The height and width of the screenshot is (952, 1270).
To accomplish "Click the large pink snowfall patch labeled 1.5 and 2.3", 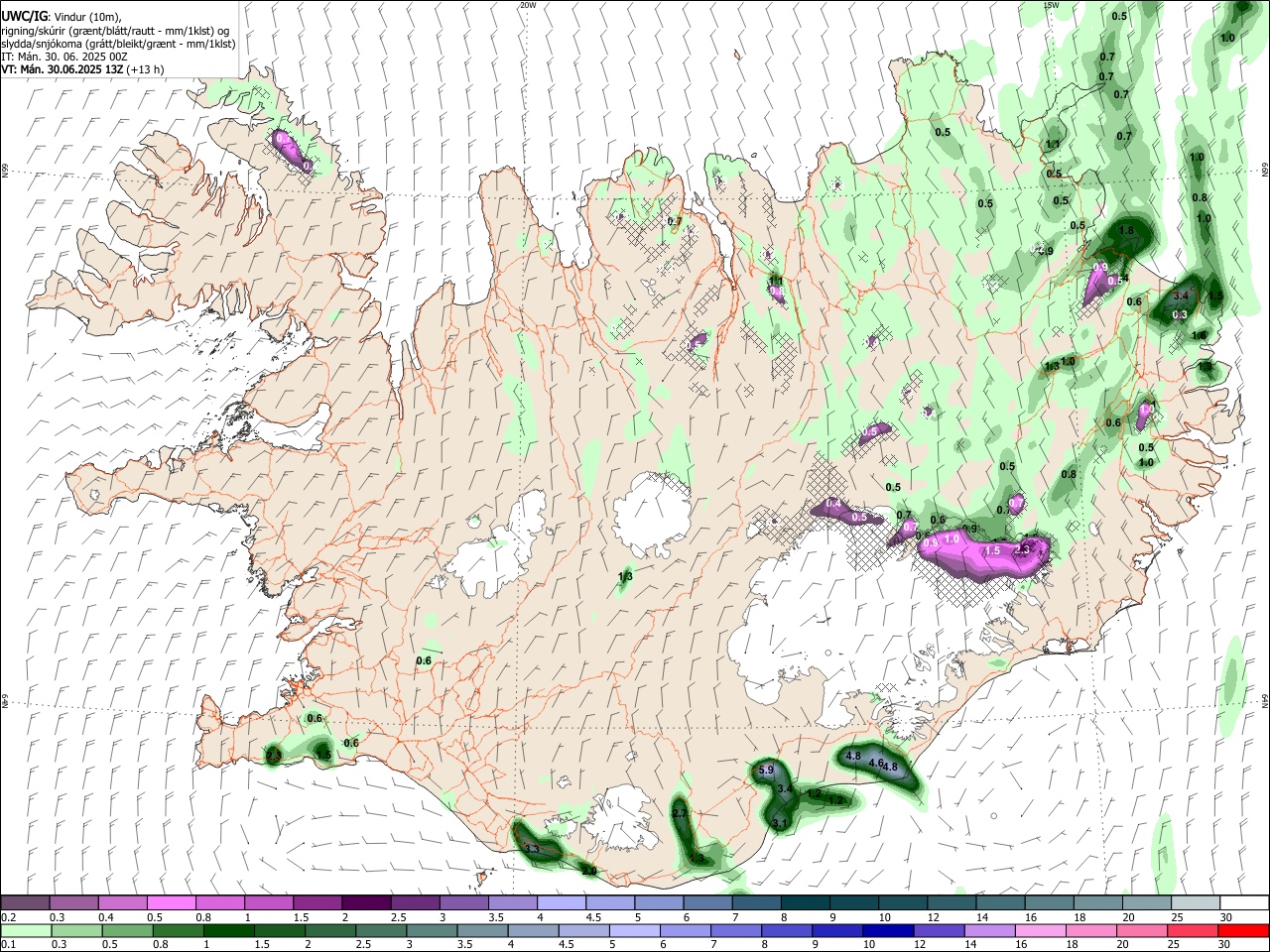I will [982, 553].
